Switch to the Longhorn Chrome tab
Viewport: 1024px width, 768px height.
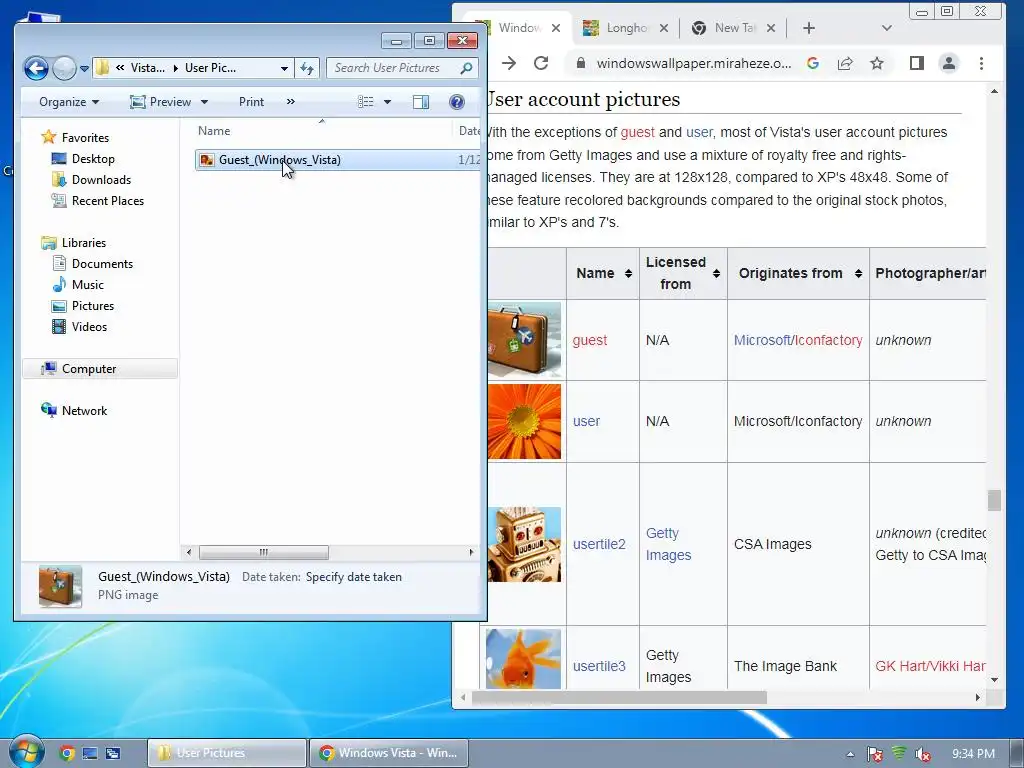point(626,28)
